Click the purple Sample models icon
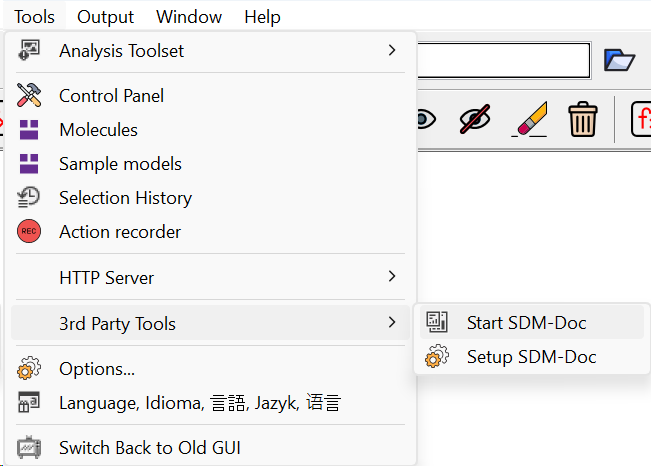The width and height of the screenshot is (651, 466). point(29,164)
